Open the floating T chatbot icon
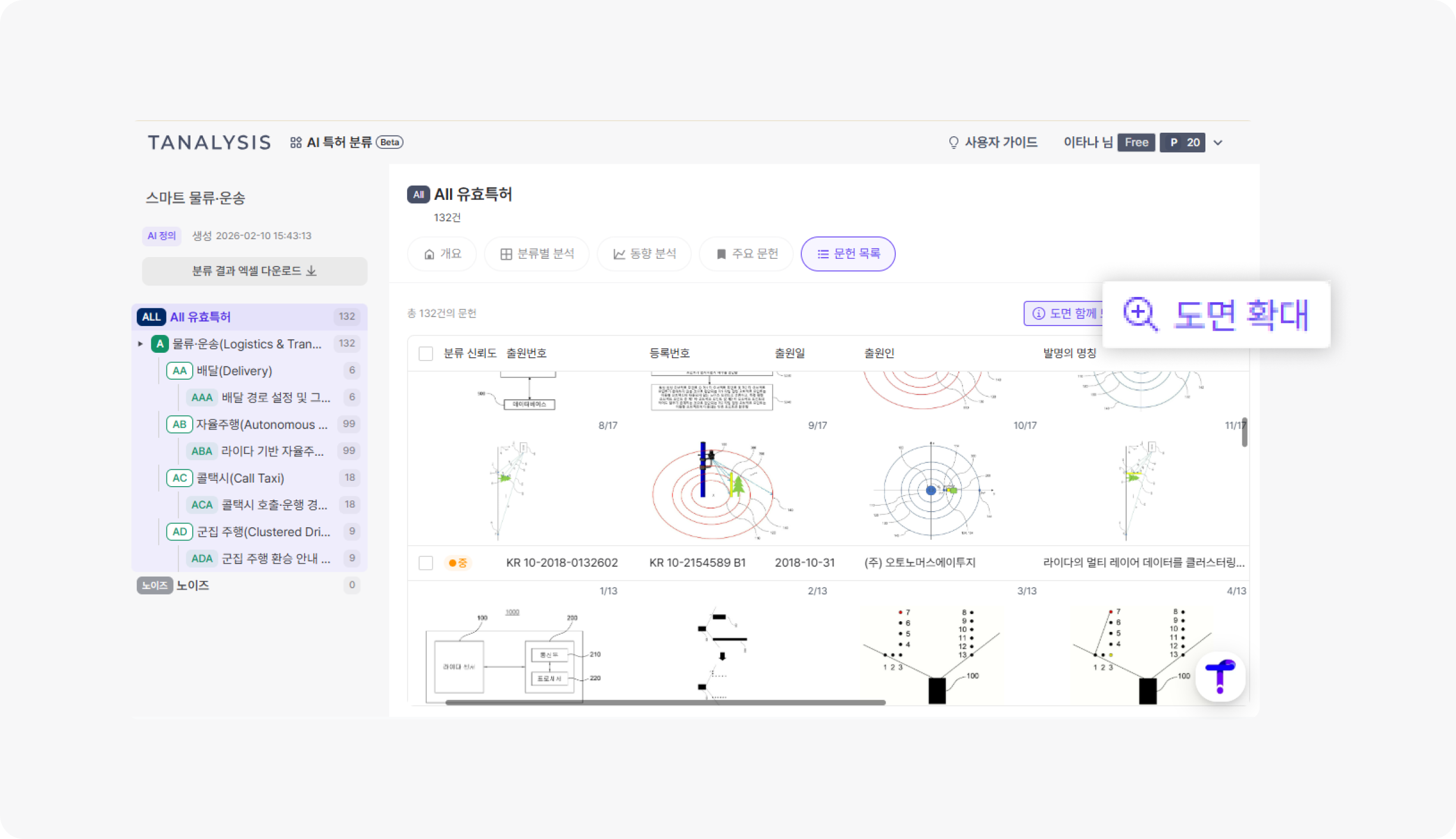The width and height of the screenshot is (1456, 839). (1220, 677)
